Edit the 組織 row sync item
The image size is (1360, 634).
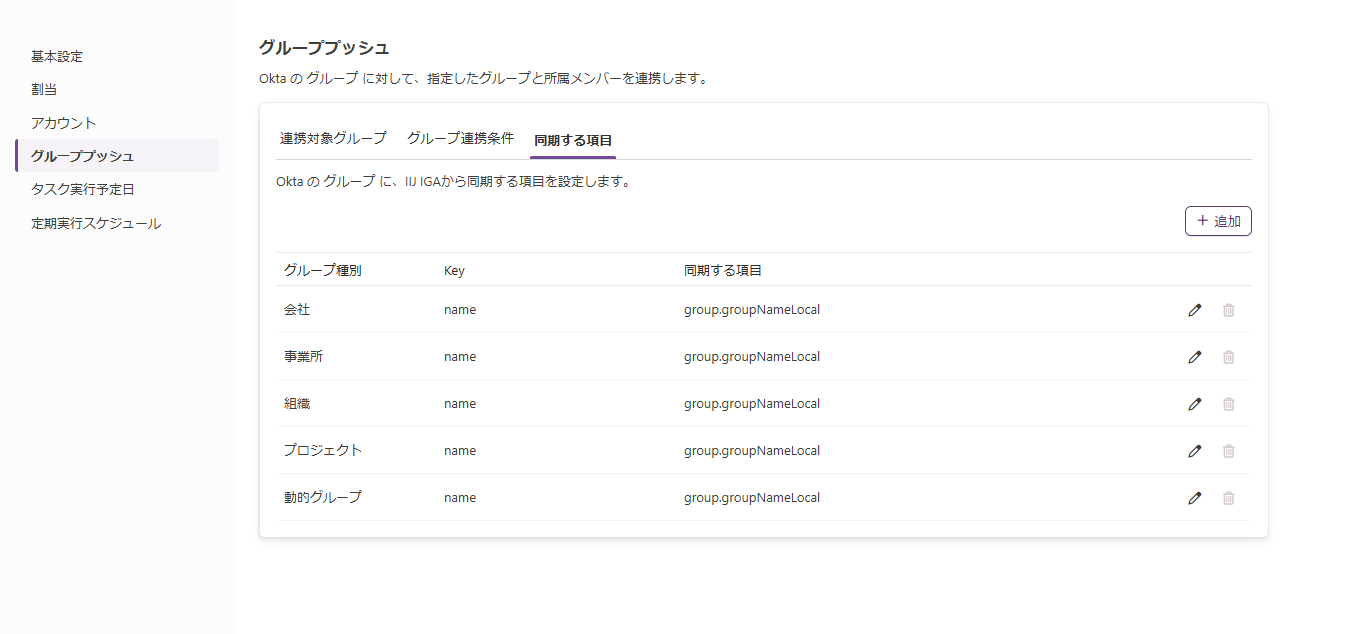1194,404
